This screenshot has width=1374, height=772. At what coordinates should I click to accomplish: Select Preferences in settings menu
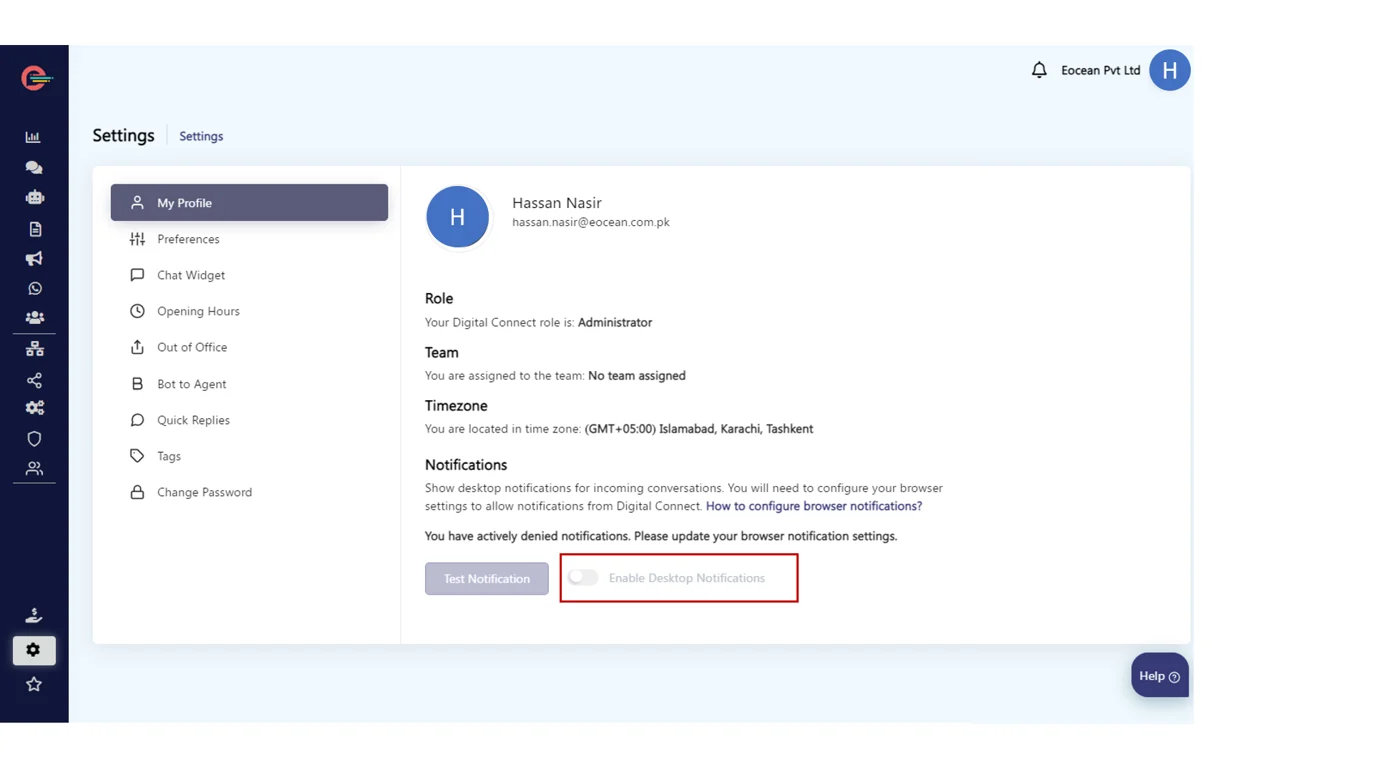188,239
